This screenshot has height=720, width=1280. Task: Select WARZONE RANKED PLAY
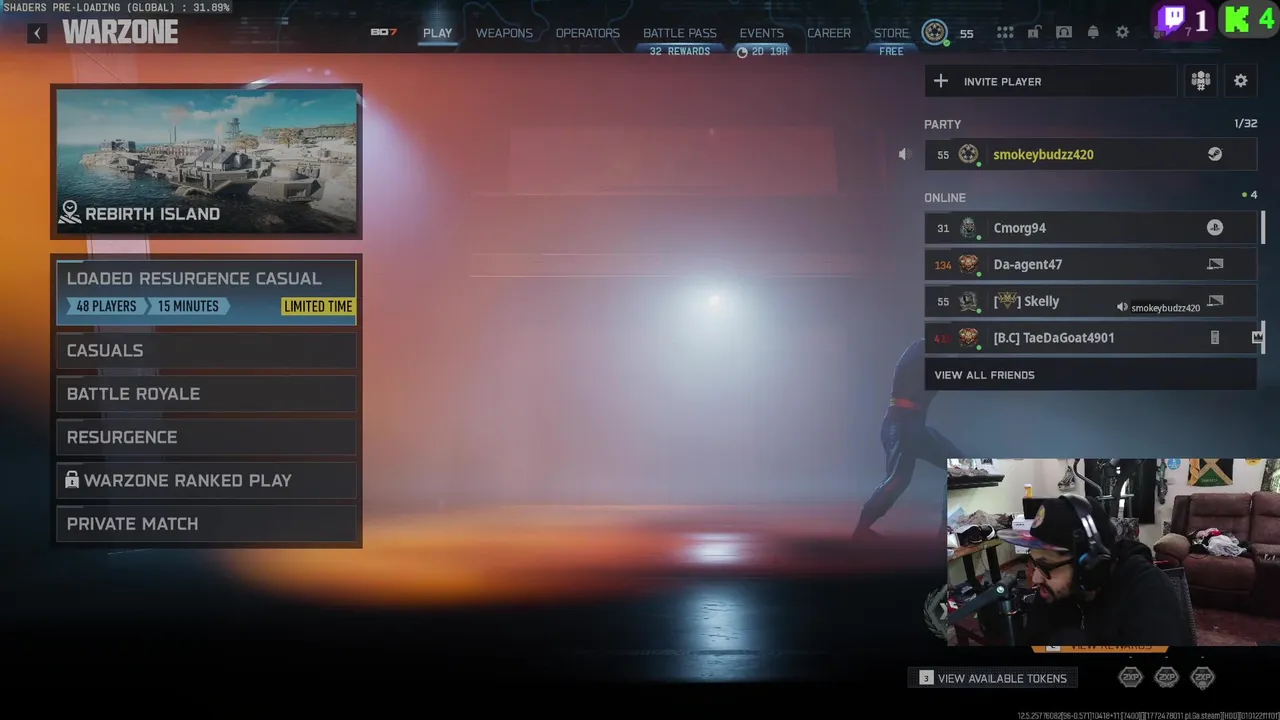[x=207, y=480]
